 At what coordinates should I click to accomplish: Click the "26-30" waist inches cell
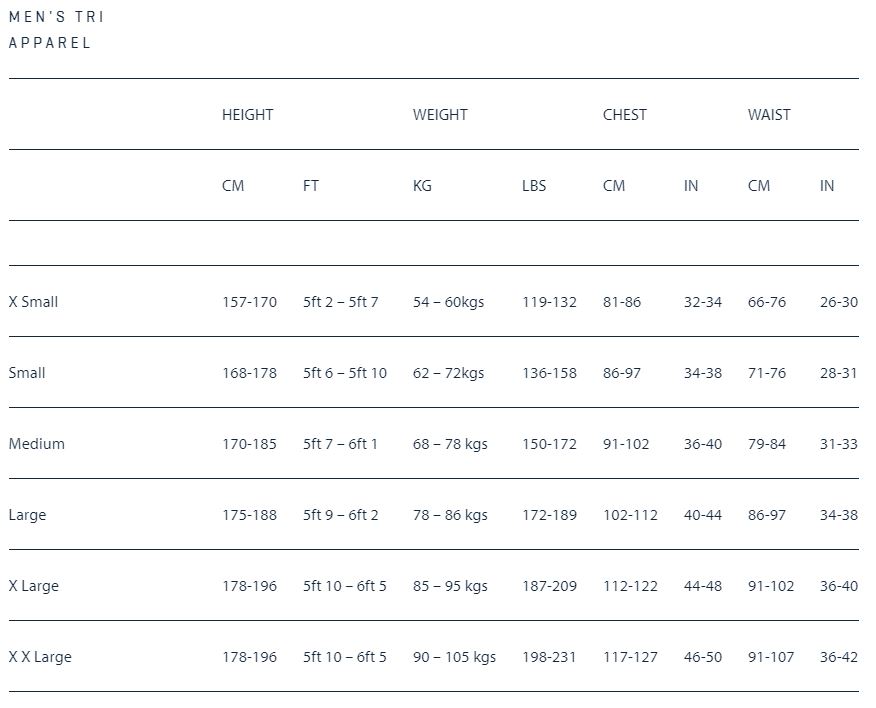pos(838,302)
